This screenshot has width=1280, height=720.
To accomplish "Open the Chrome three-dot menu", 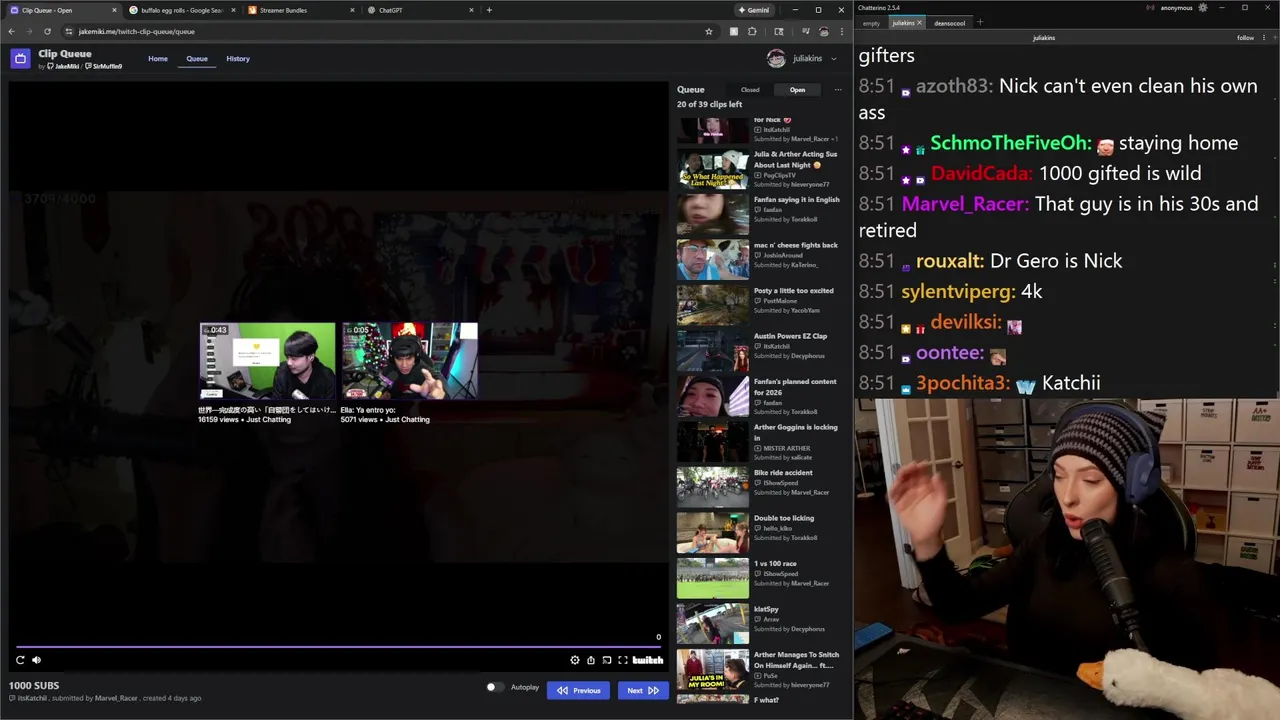I will (841, 31).
